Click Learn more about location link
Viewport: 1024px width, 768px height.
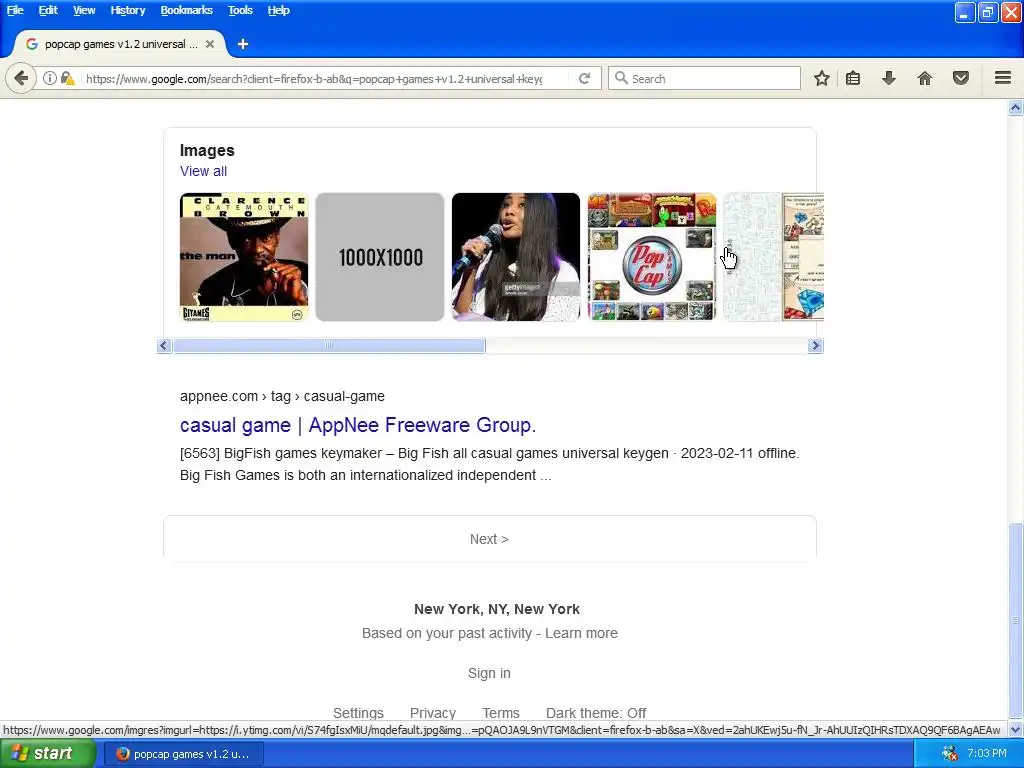581,633
